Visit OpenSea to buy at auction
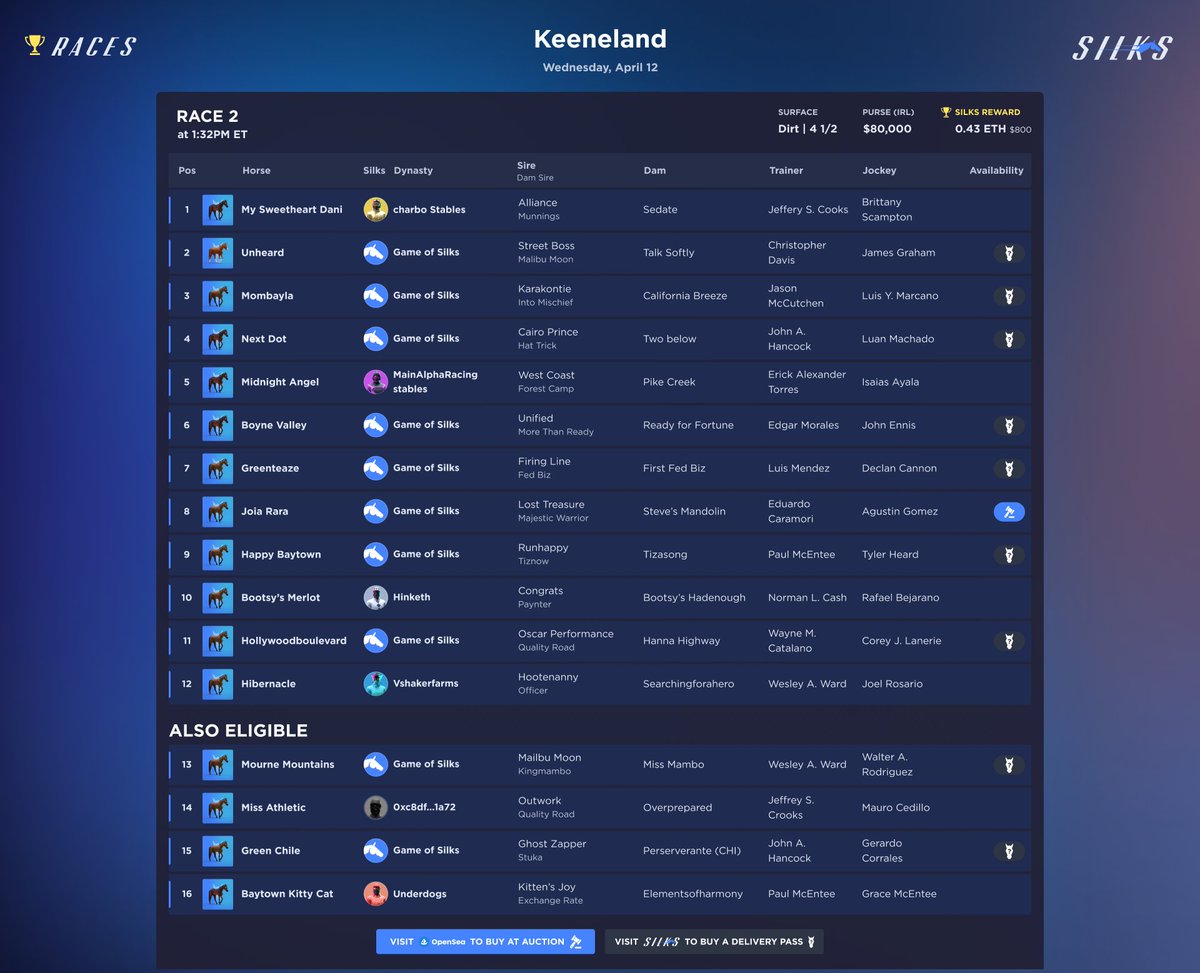The width and height of the screenshot is (1200, 973). coord(485,941)
